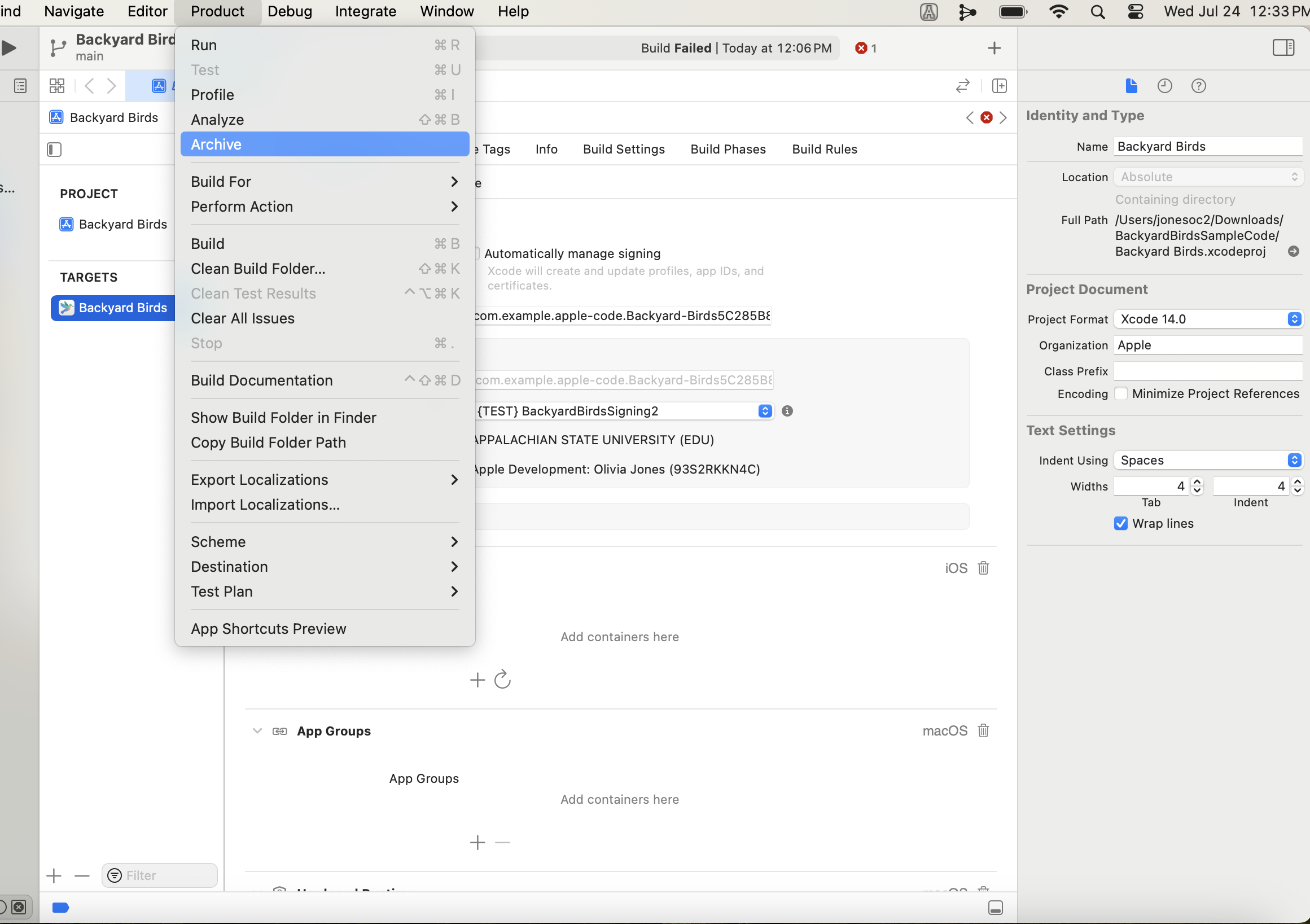This screenshot has width=1310, height=924.
Task: Switch to the Build Settings tab
Action: click(624, 149)
